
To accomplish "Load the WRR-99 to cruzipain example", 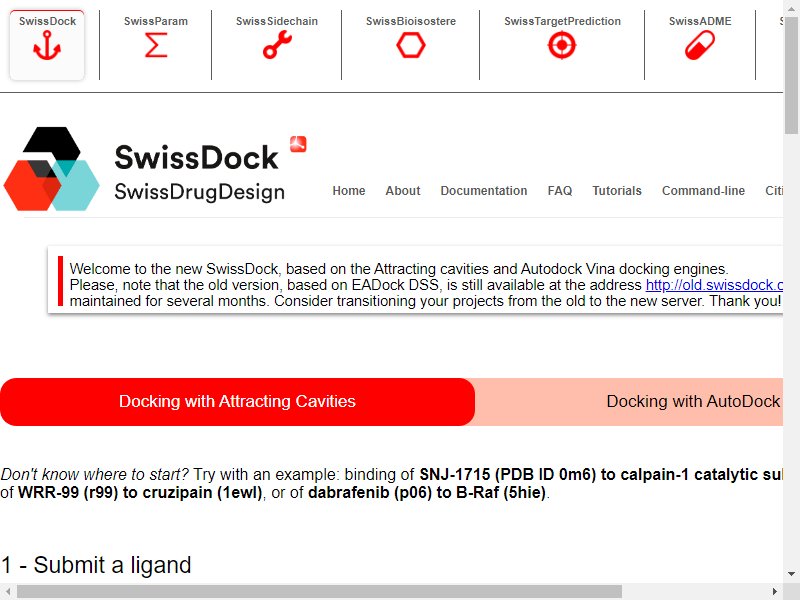I will point(140,493).
